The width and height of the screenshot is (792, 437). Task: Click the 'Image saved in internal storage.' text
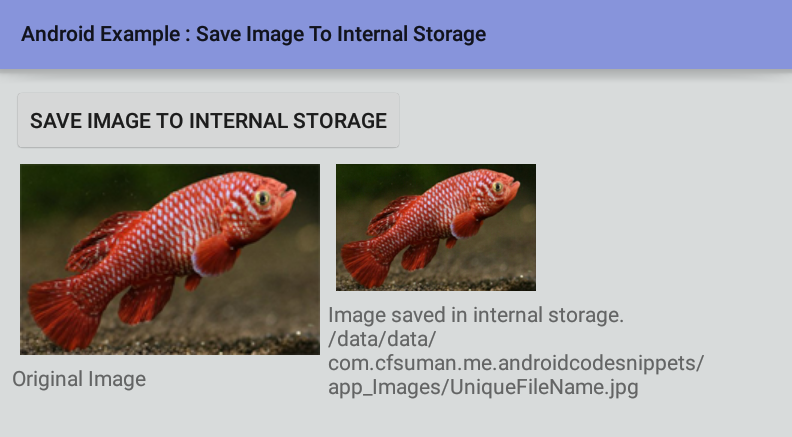click(x=476, y=315)
